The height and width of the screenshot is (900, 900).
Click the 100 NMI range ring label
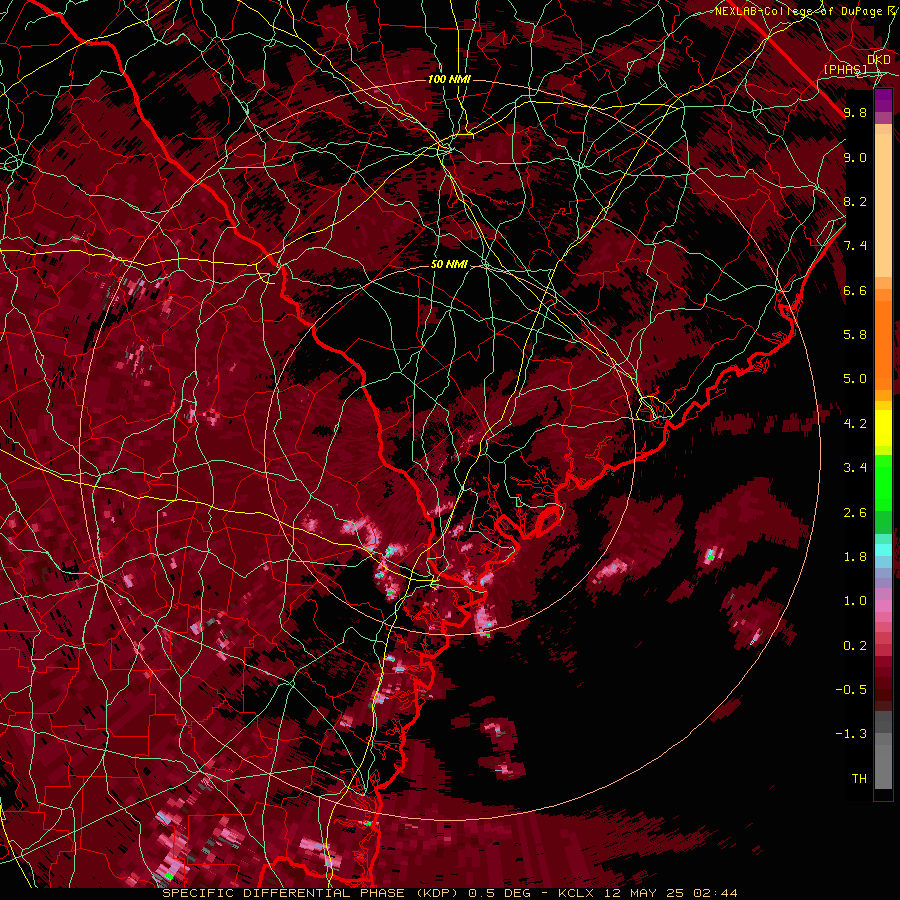click(x=449, y=79)
